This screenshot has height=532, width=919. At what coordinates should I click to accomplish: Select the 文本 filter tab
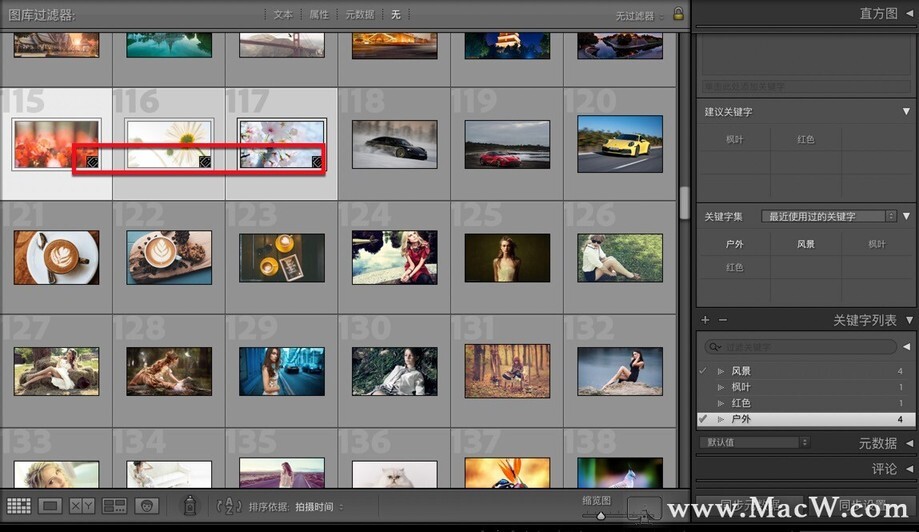point(283,15)
